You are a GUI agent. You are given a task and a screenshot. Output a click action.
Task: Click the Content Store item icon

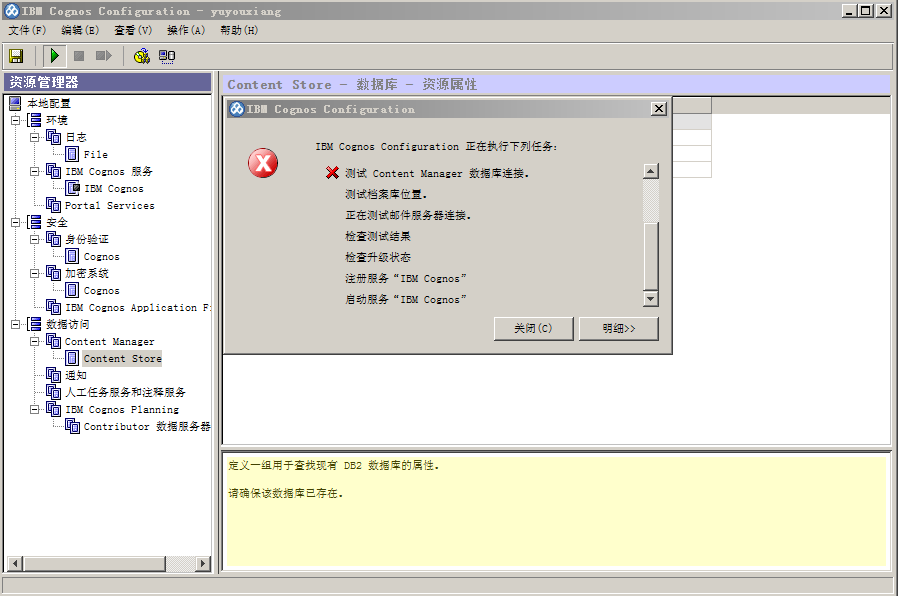pos(72,358)
